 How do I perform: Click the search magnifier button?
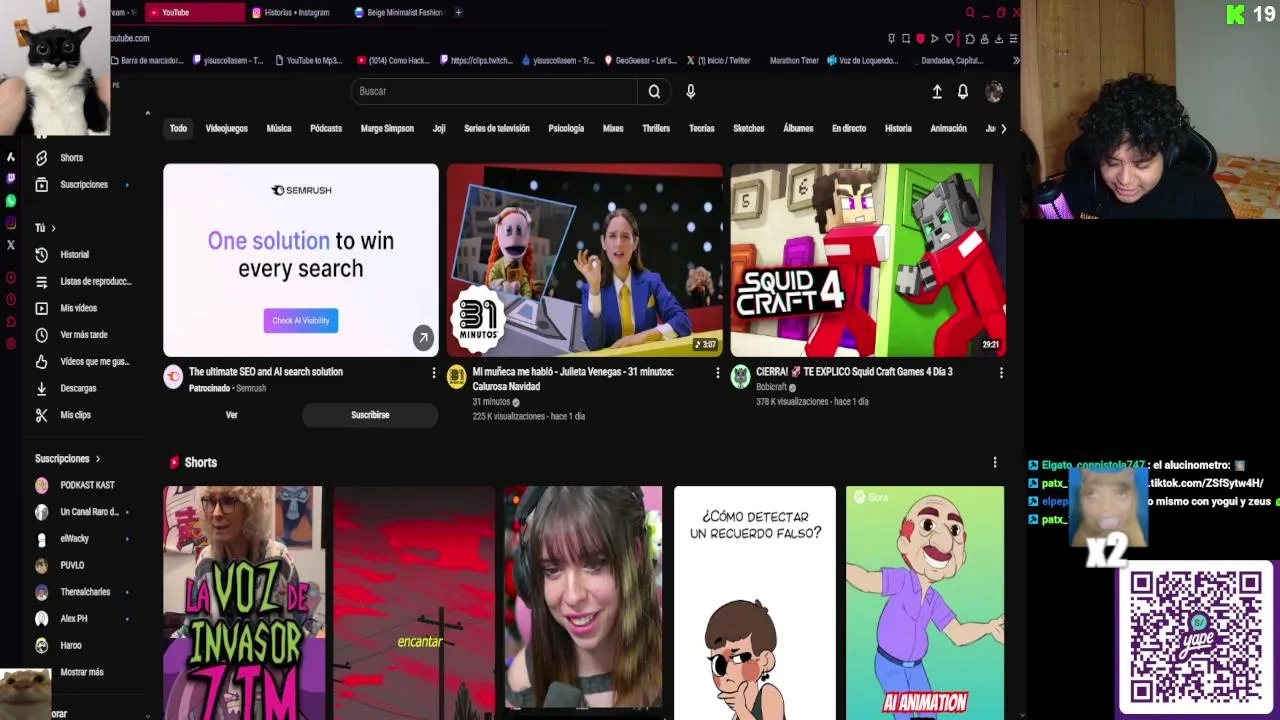[x=654, y=91]
